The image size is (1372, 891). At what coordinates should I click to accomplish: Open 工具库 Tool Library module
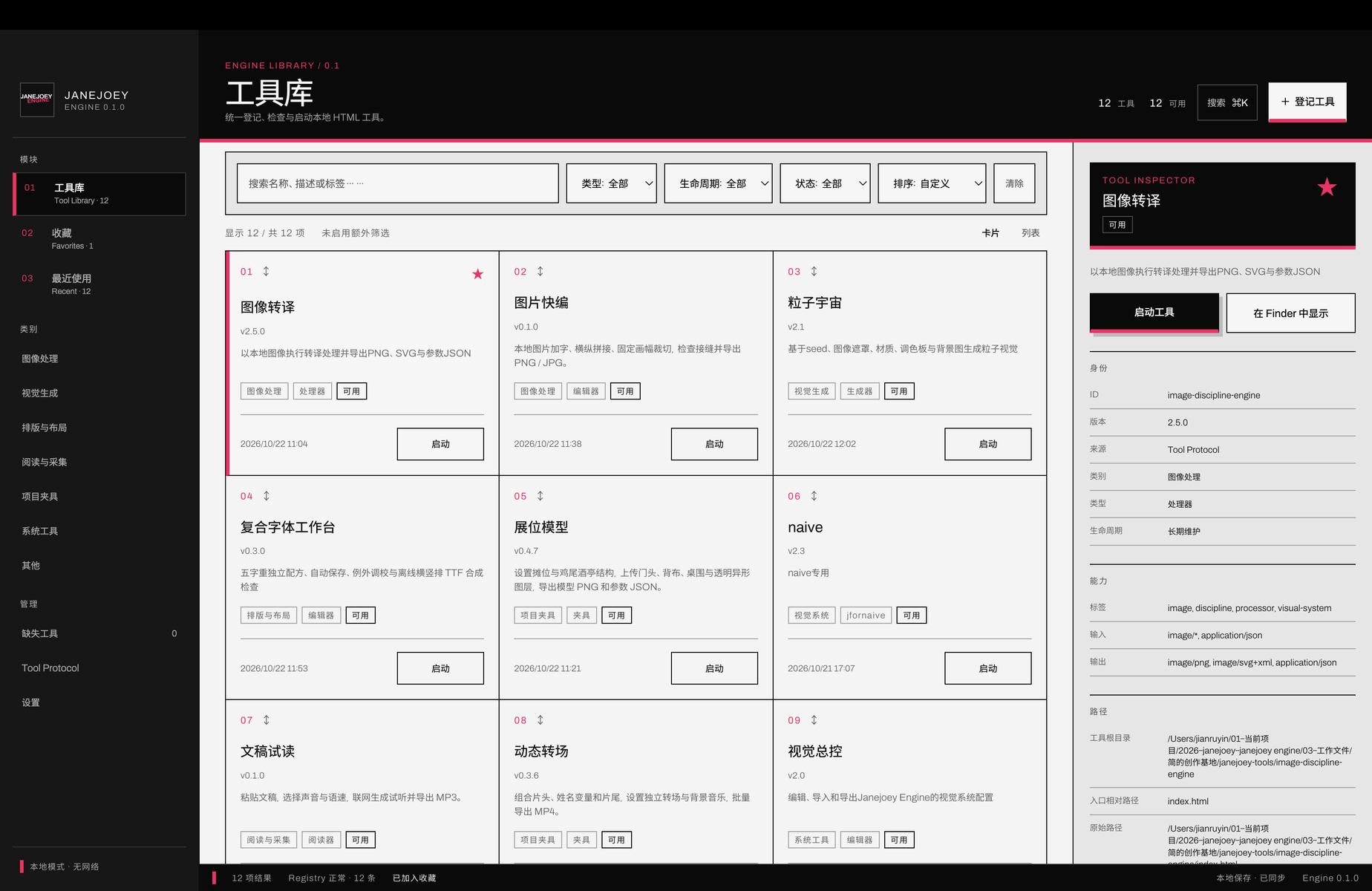(x=99, y=194)
